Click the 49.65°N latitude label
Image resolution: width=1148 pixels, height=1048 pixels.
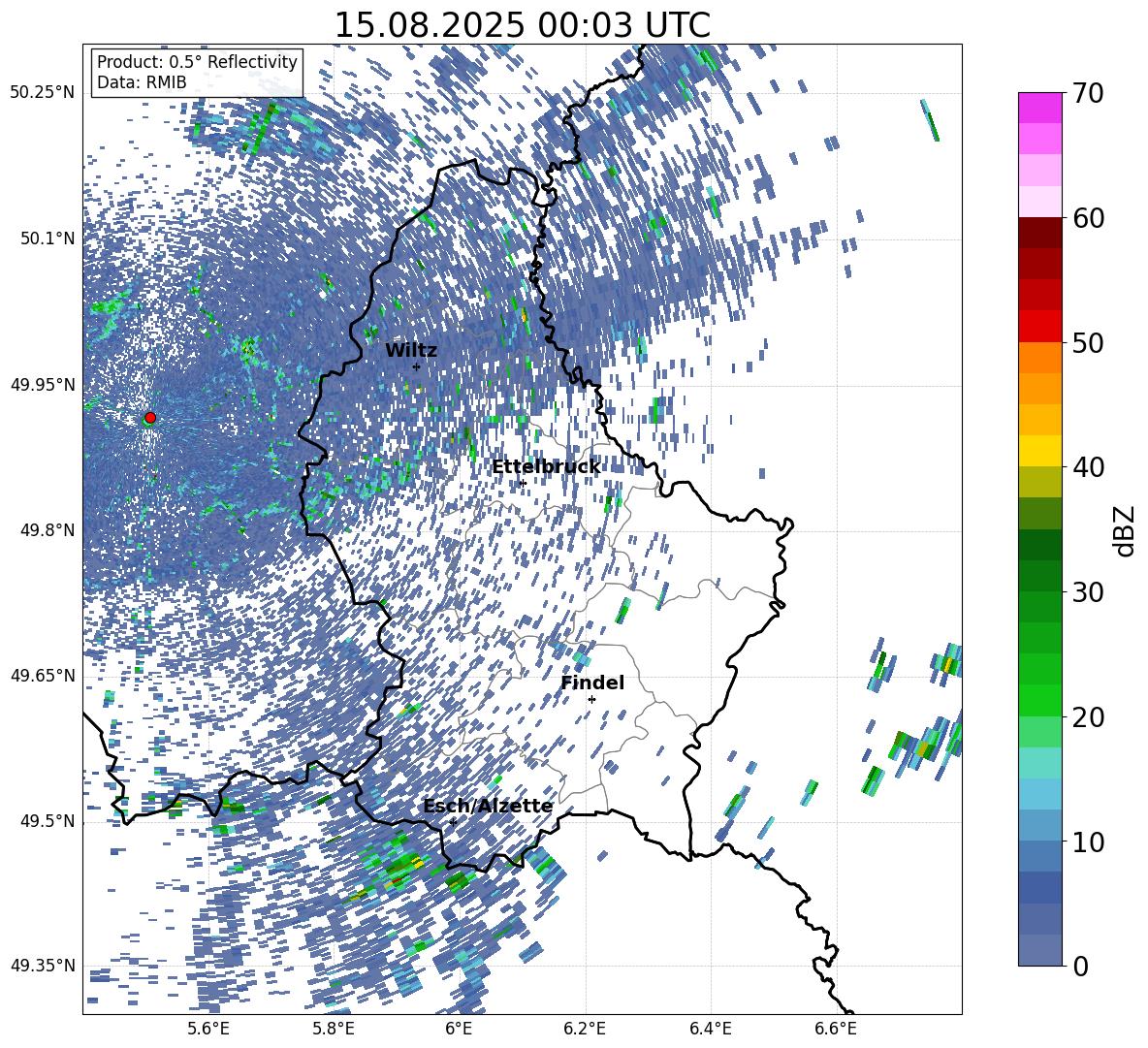point(42,676)
